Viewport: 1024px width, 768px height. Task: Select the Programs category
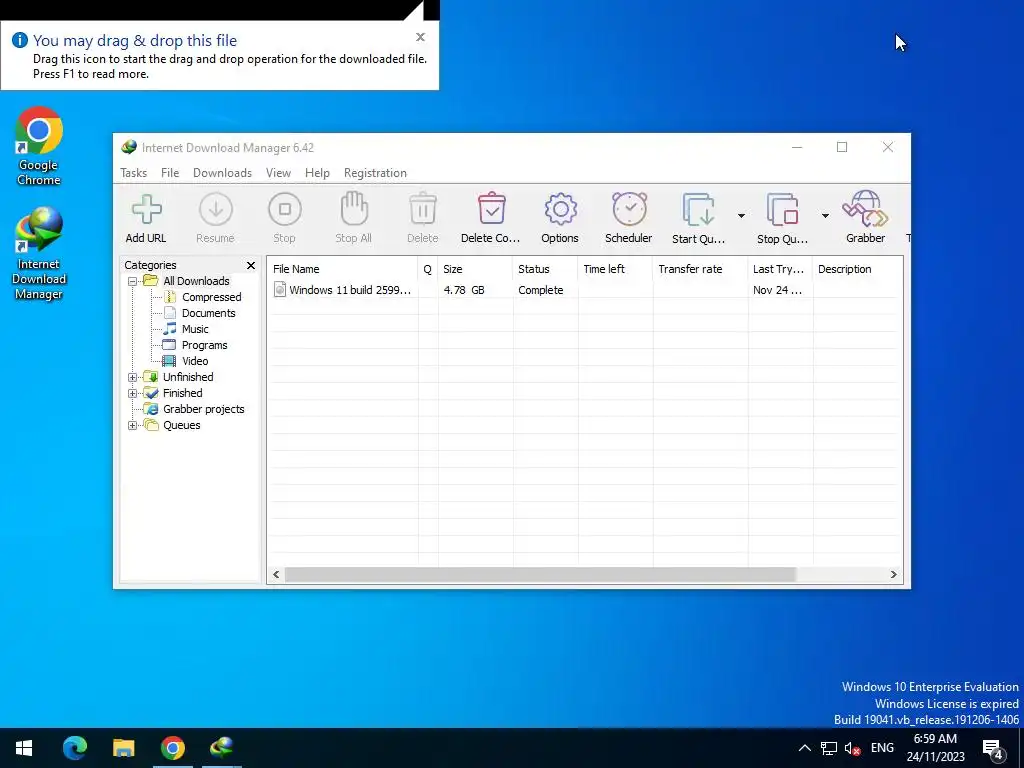point(204,345)
